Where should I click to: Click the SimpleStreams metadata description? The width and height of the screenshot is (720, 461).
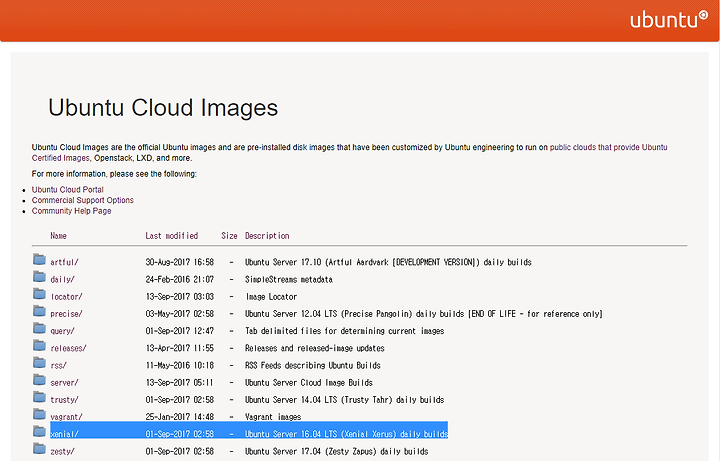pos(289,279)
